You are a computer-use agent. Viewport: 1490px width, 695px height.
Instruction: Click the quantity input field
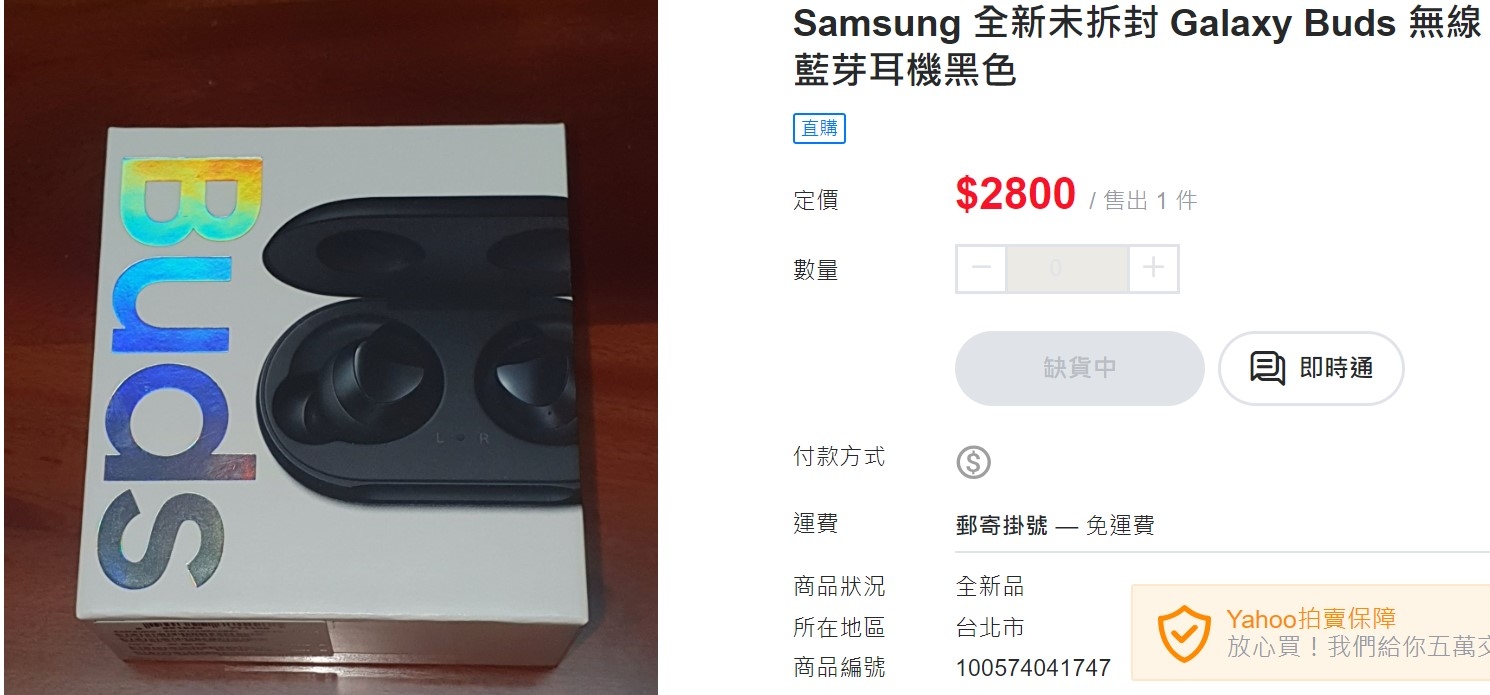tap(1067, 268)
